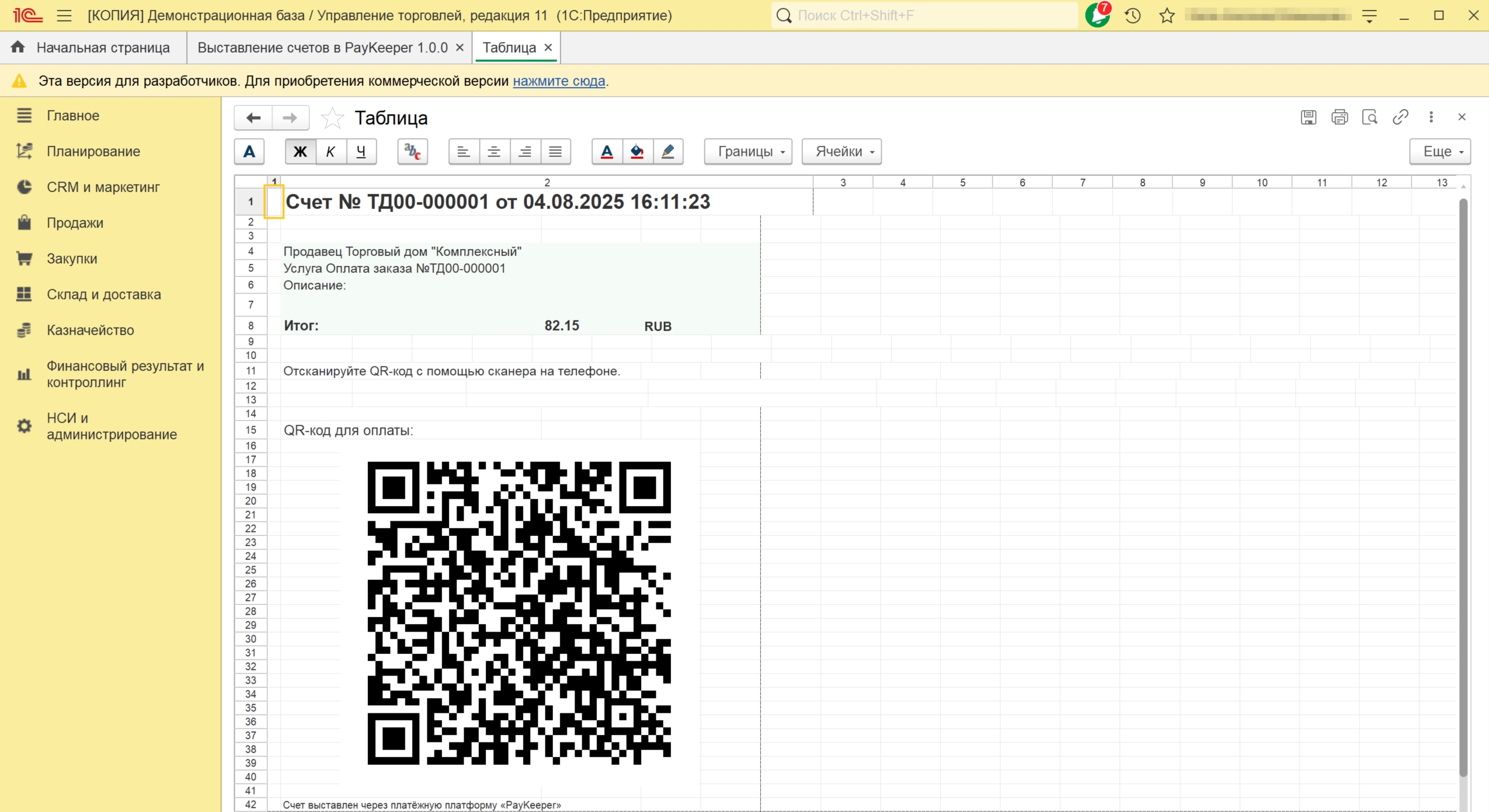Click the notifications bell with badge
This screenshot has height=812, width=1489.
point(1097,16)
